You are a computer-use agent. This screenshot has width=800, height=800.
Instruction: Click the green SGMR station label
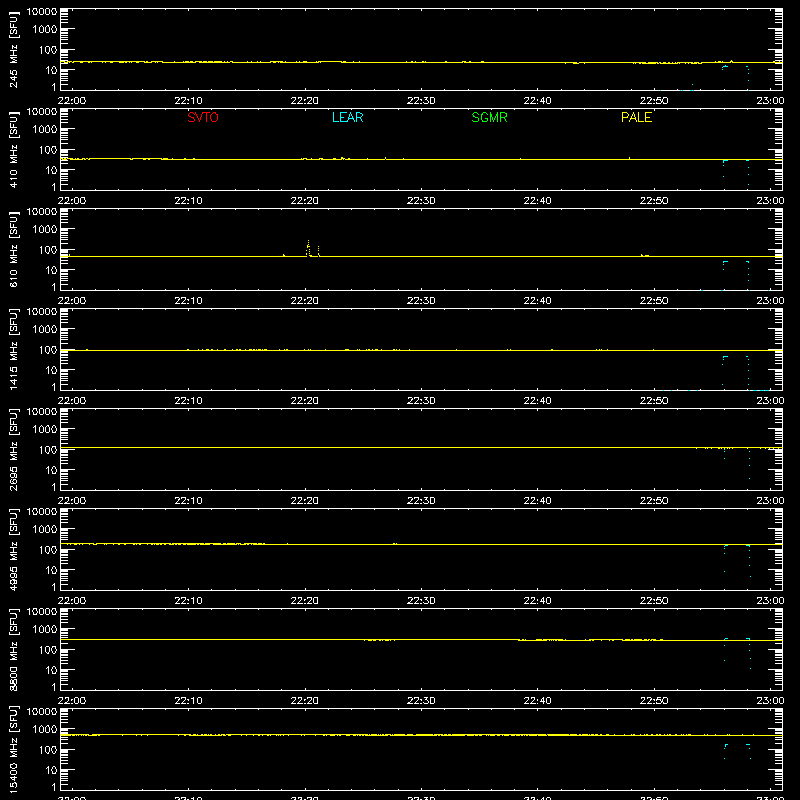(489, 117)
